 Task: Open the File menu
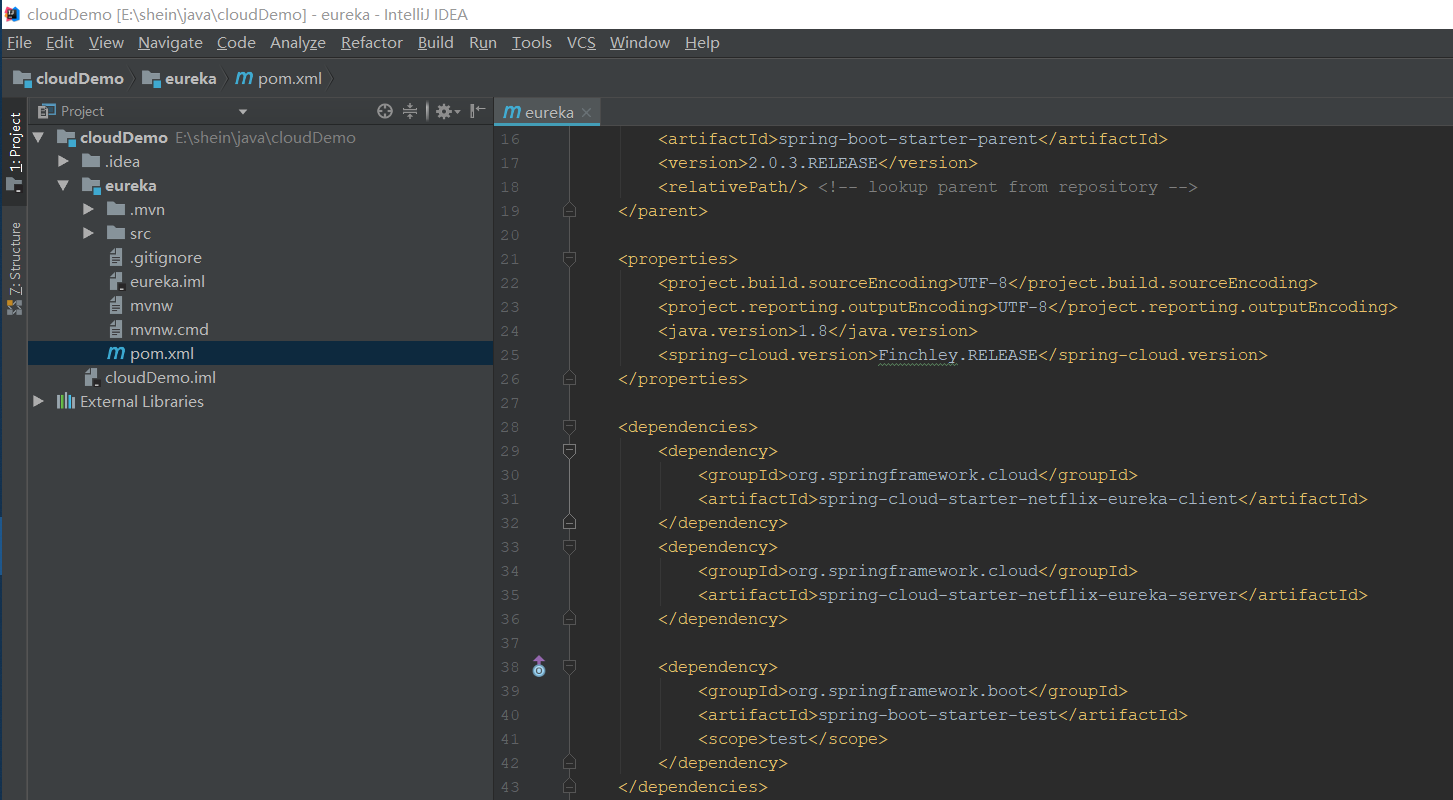pos(19,42)
